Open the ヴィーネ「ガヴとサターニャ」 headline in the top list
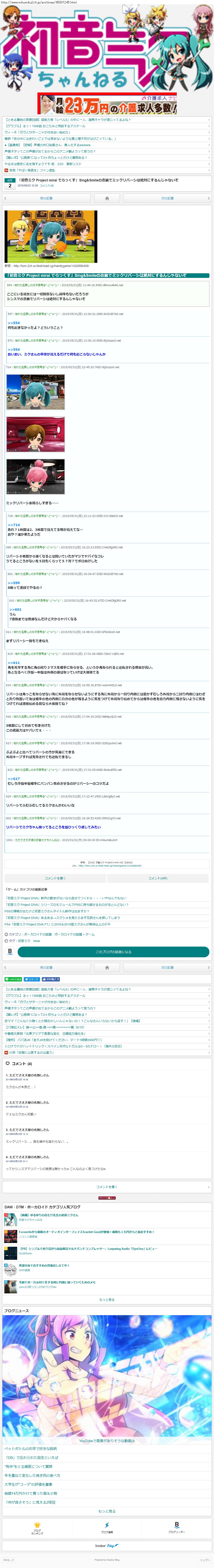214x1568 pixels. click(x=107, y=132)
